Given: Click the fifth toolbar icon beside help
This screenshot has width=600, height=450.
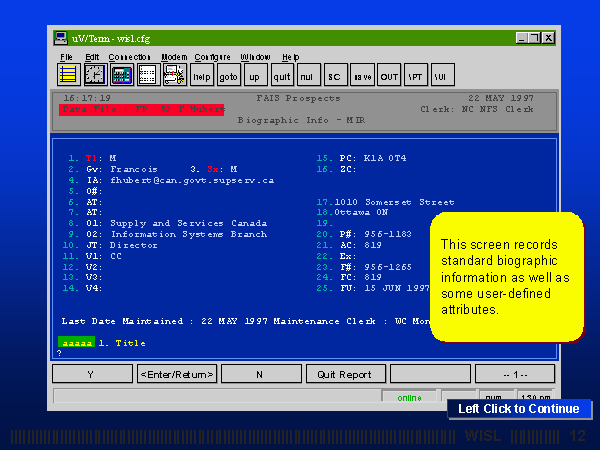Looking at the screenshot, I should [x=174, y=75].
